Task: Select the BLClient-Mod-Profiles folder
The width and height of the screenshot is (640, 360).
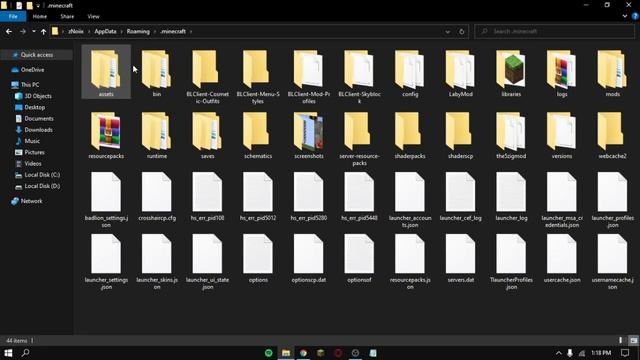Action: (x=309, y=76)
